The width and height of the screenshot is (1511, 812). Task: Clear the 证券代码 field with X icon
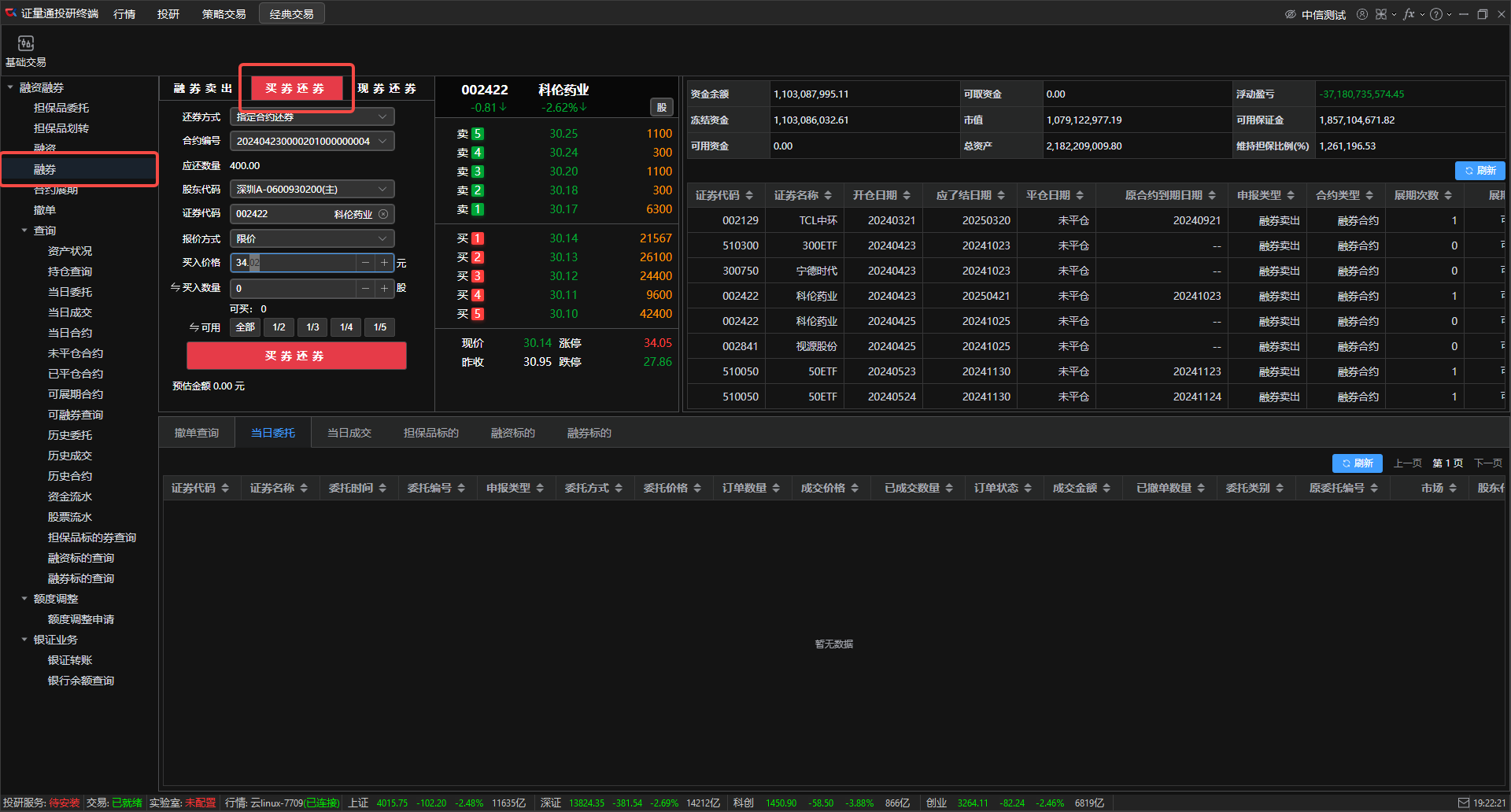click(383, 214)
